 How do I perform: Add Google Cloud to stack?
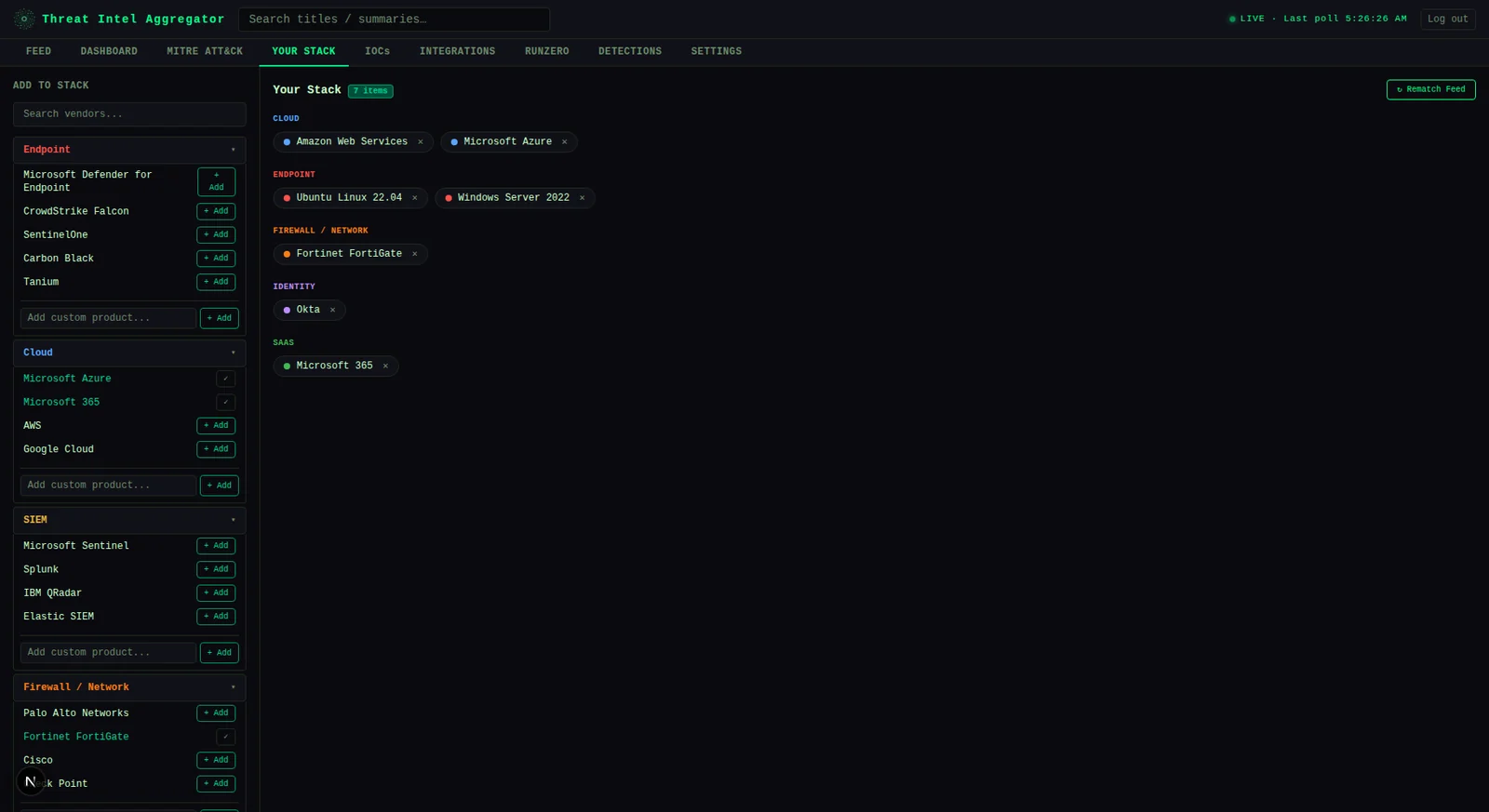216,448
